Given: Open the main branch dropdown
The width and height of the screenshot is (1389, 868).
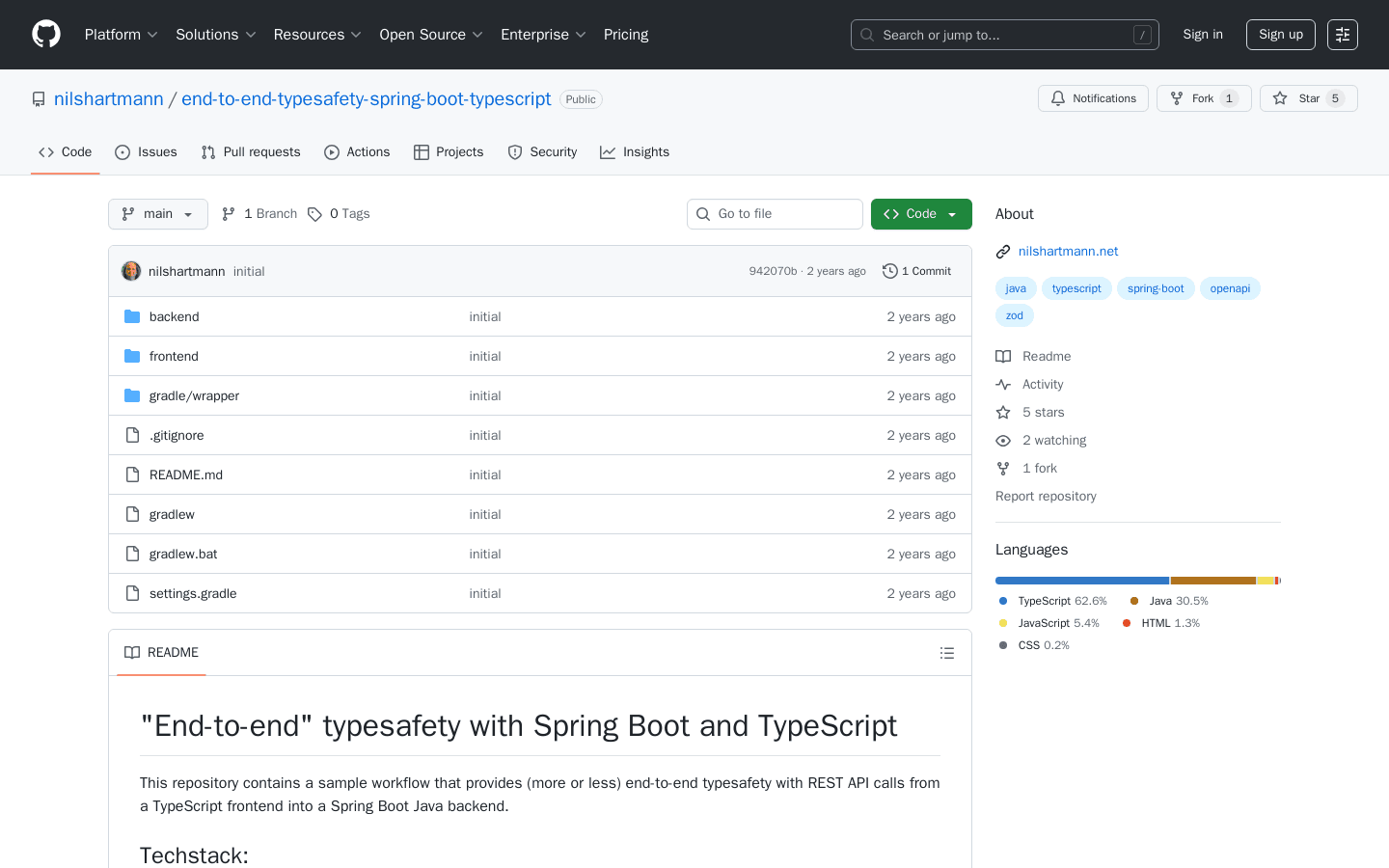Looking at the screenshot, I should coord(157,213).
